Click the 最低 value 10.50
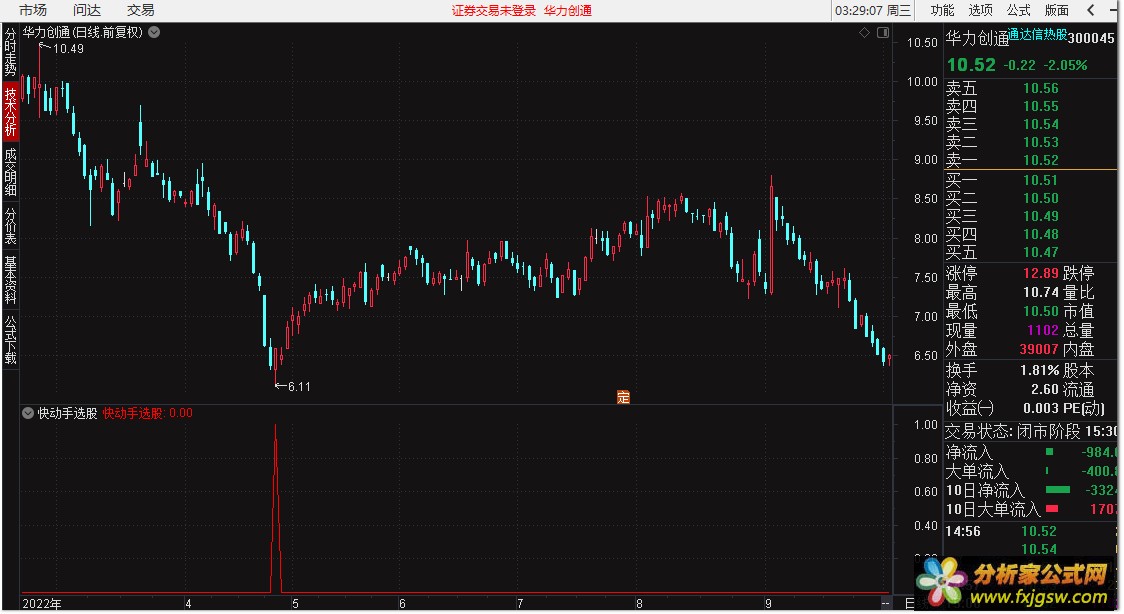The width and height of the screenshot is (1124, 614). click(1041, 311)
